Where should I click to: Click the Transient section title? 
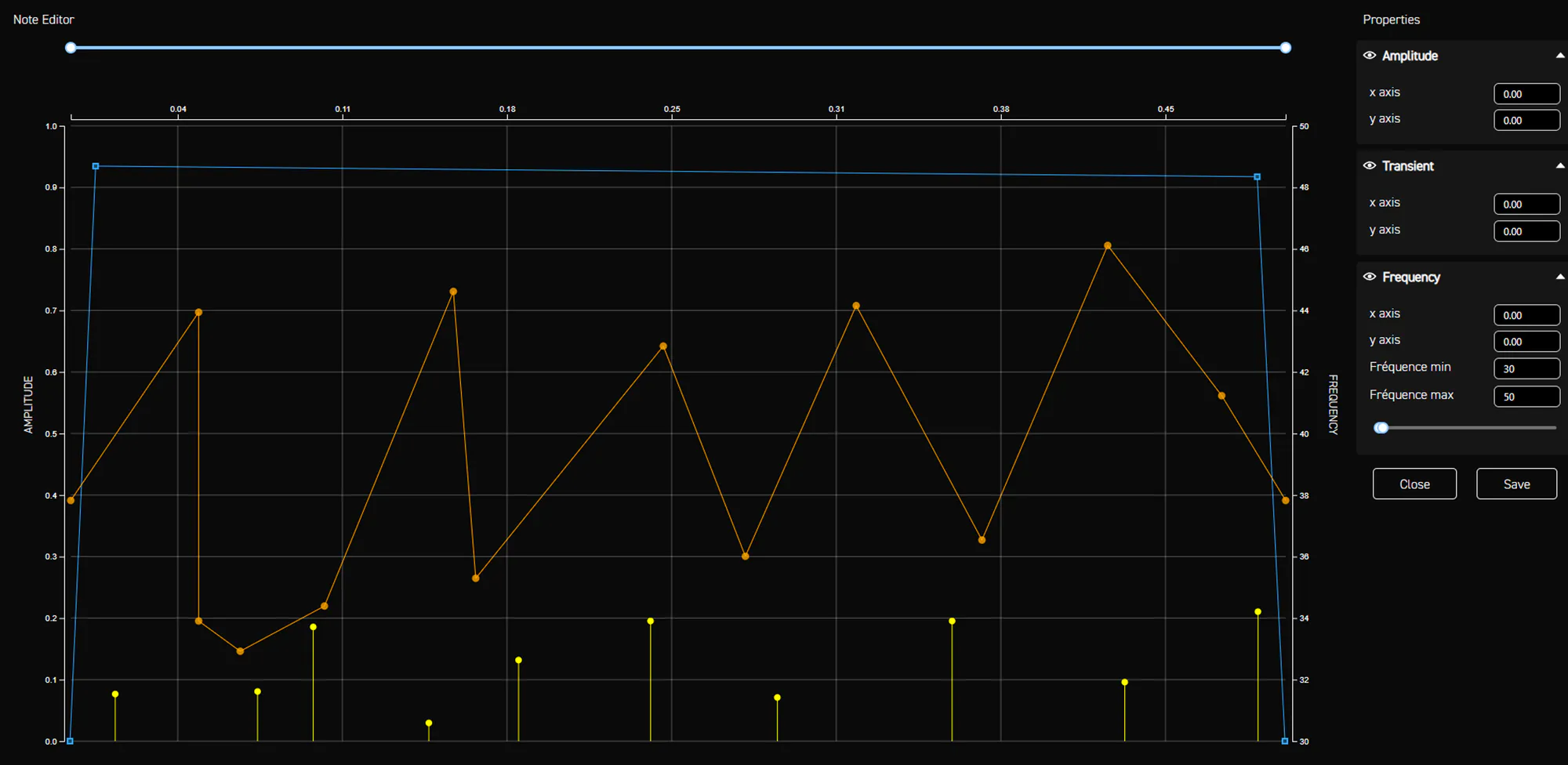1408,165
